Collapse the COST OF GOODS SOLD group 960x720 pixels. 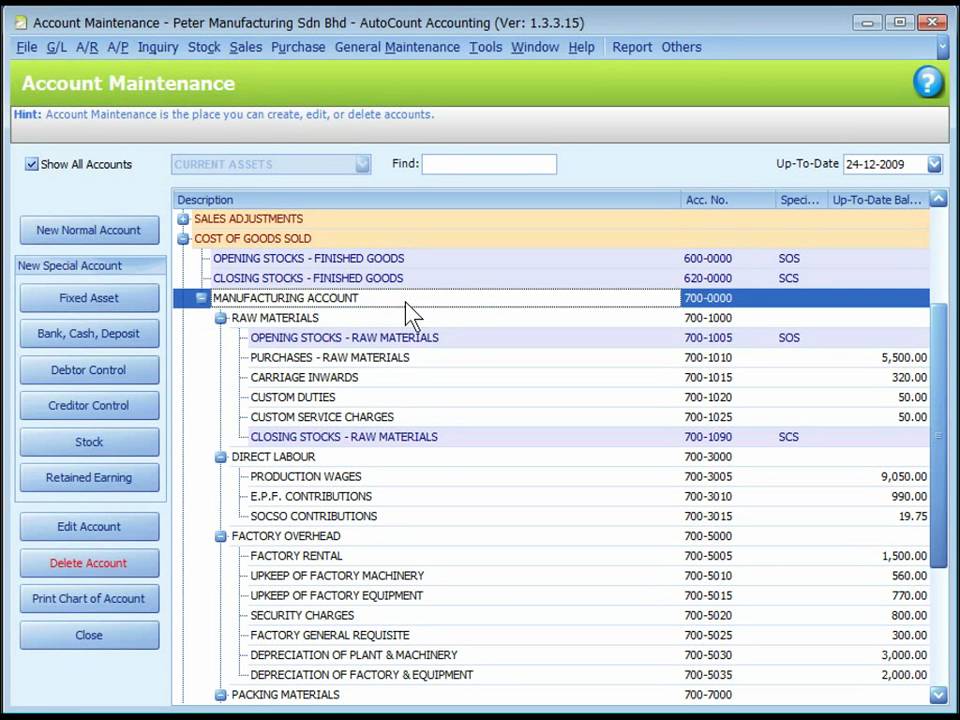point(182,239)
